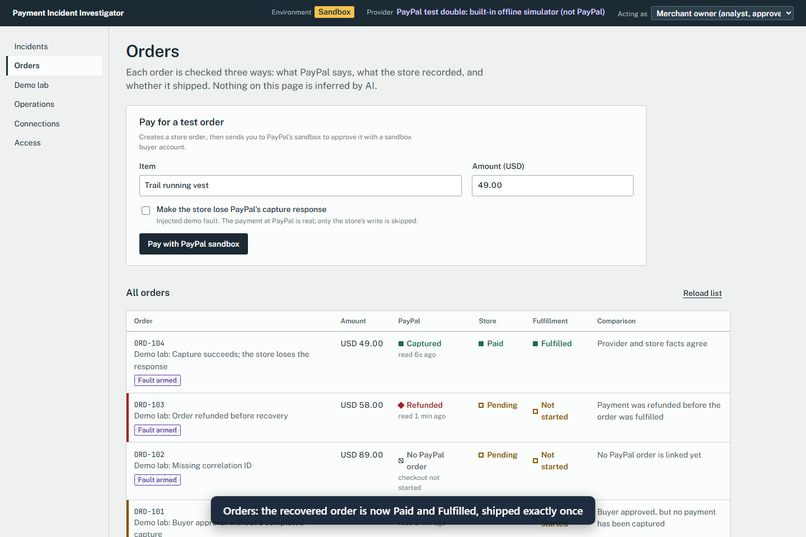806x537 pixels.
Task: Click Pay with PayPal sandbox button
Action: click(193, 244)
